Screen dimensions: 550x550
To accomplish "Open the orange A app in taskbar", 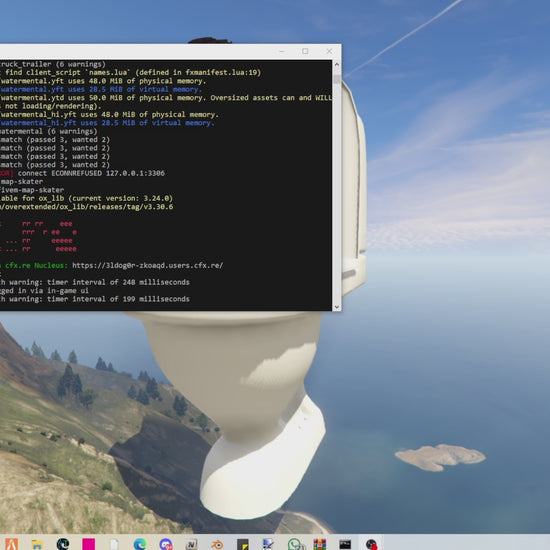I will (12, 544).
